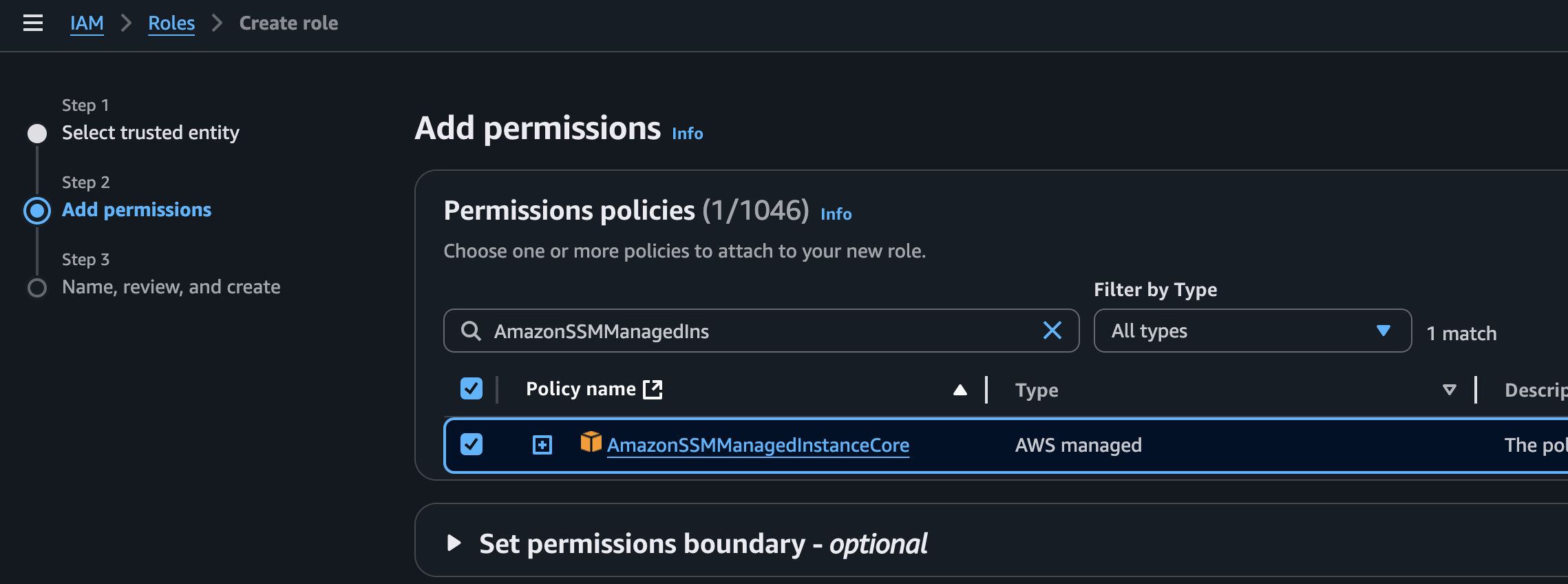
Task: Go to the IAM breadcrumb
Action: 87,23
